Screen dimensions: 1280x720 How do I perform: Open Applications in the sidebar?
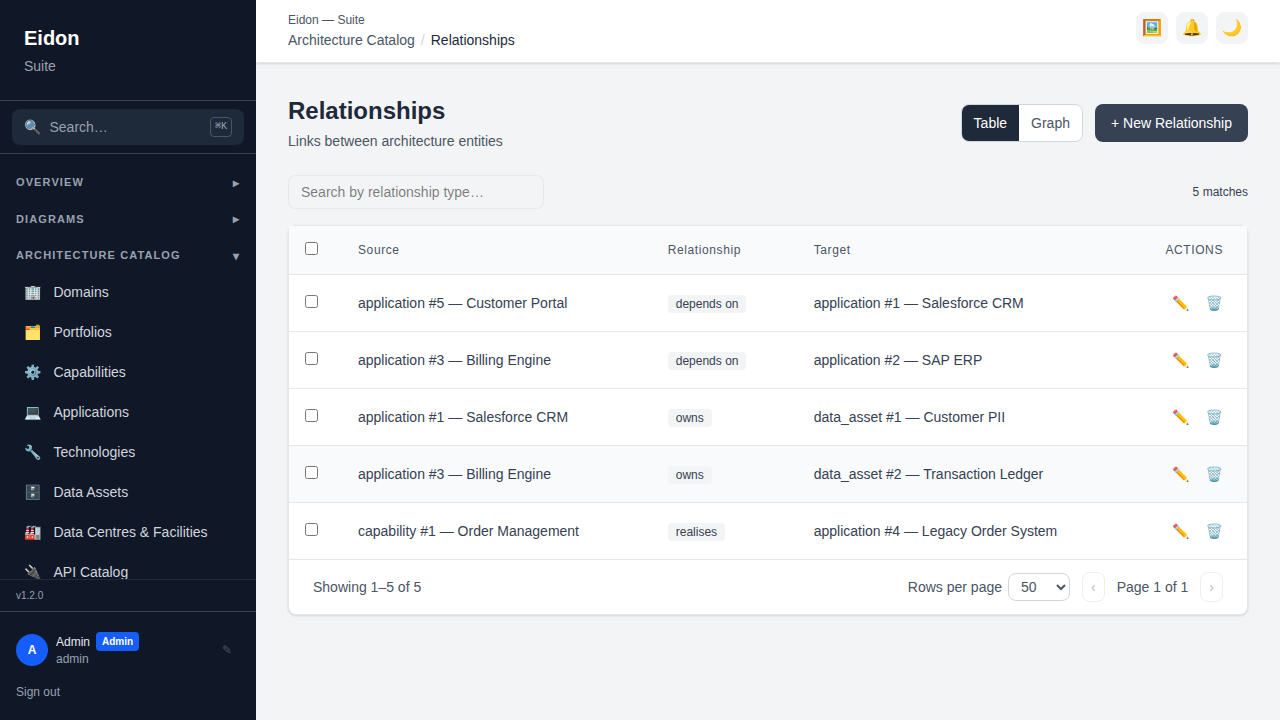[128, 412]
